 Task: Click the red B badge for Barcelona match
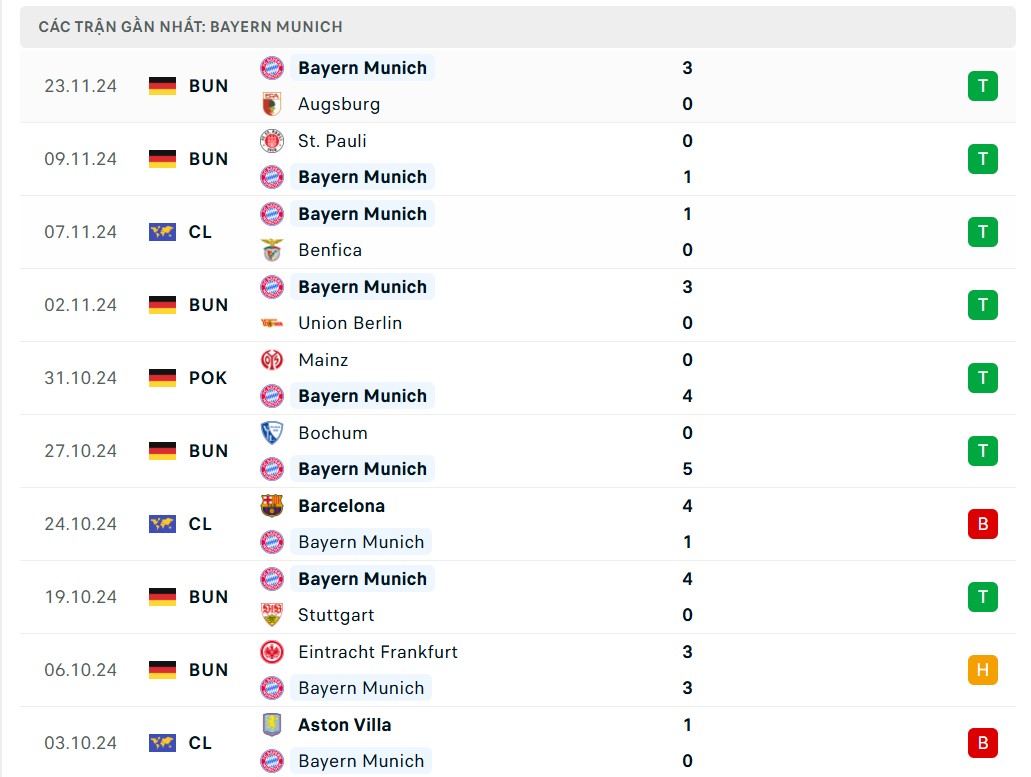pyautogui.click(x=982, y=524)
